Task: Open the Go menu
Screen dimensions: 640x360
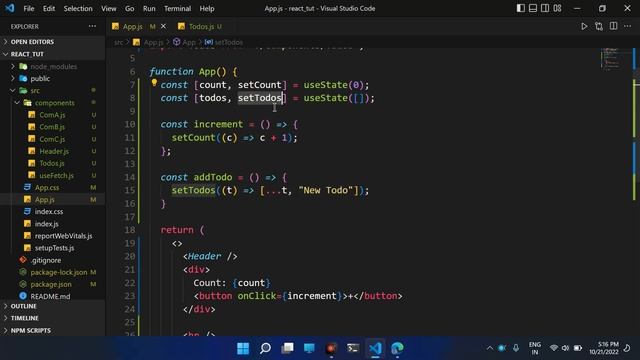Action: pyautogui.click(x=129, y=8)
